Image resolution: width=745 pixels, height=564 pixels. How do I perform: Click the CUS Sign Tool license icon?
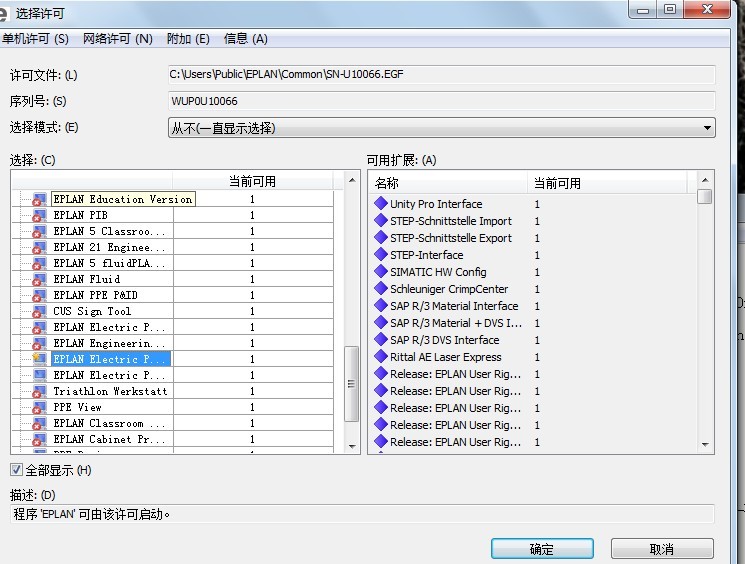point(39,311)
